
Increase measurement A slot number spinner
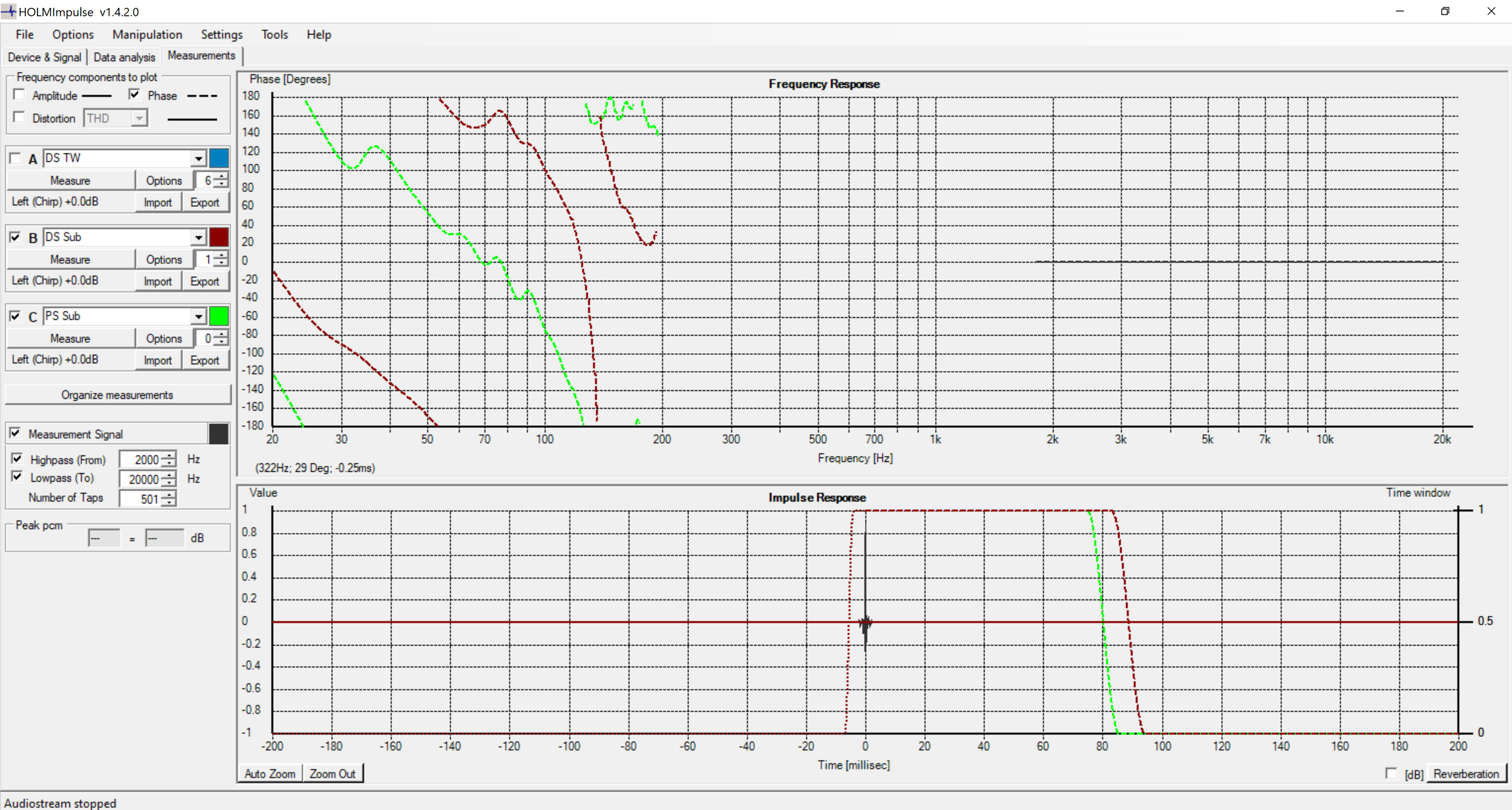(x=223, y=177)
